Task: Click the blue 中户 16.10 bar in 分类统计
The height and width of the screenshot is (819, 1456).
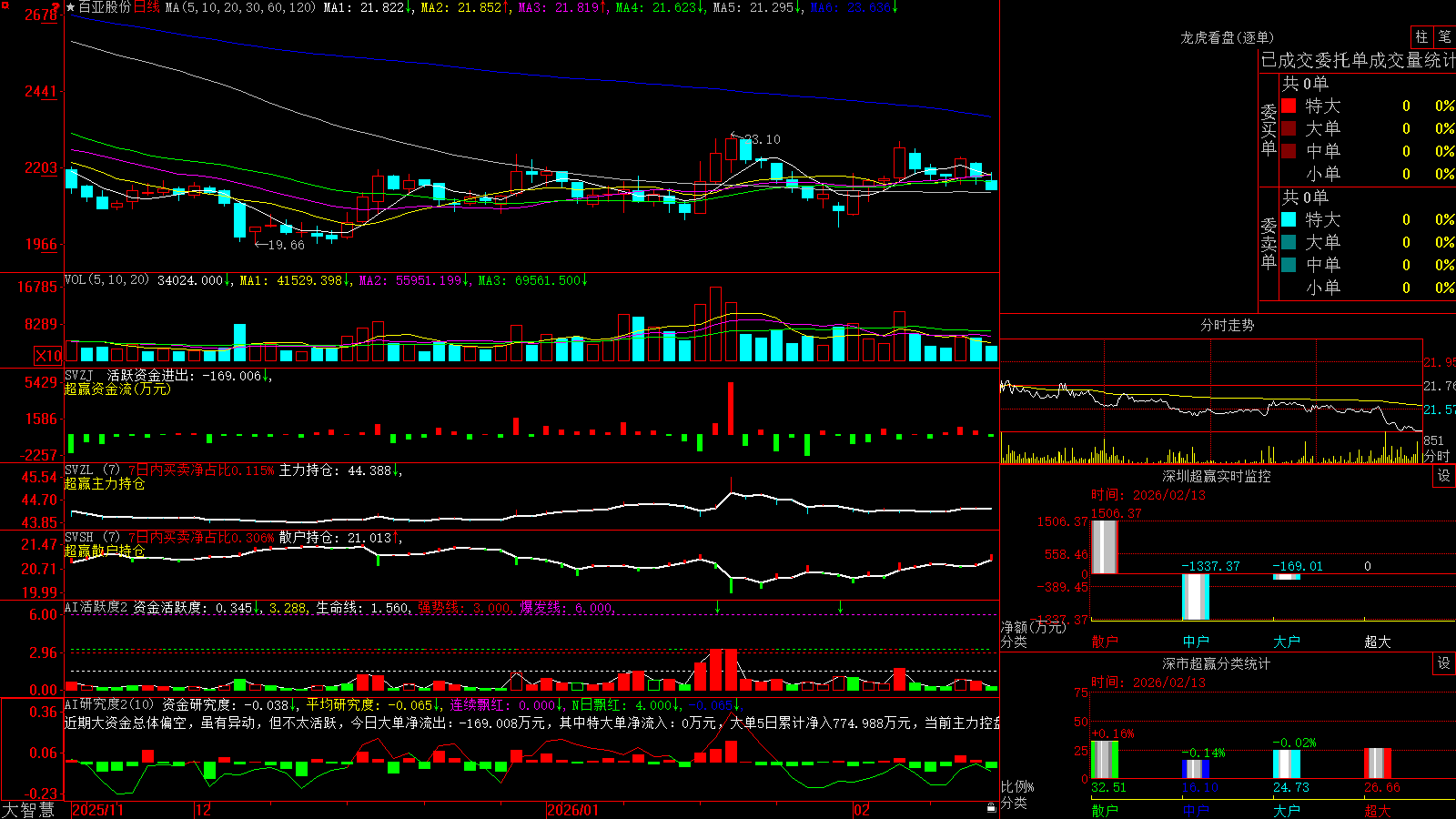Action: click(x=1196, y=769)
